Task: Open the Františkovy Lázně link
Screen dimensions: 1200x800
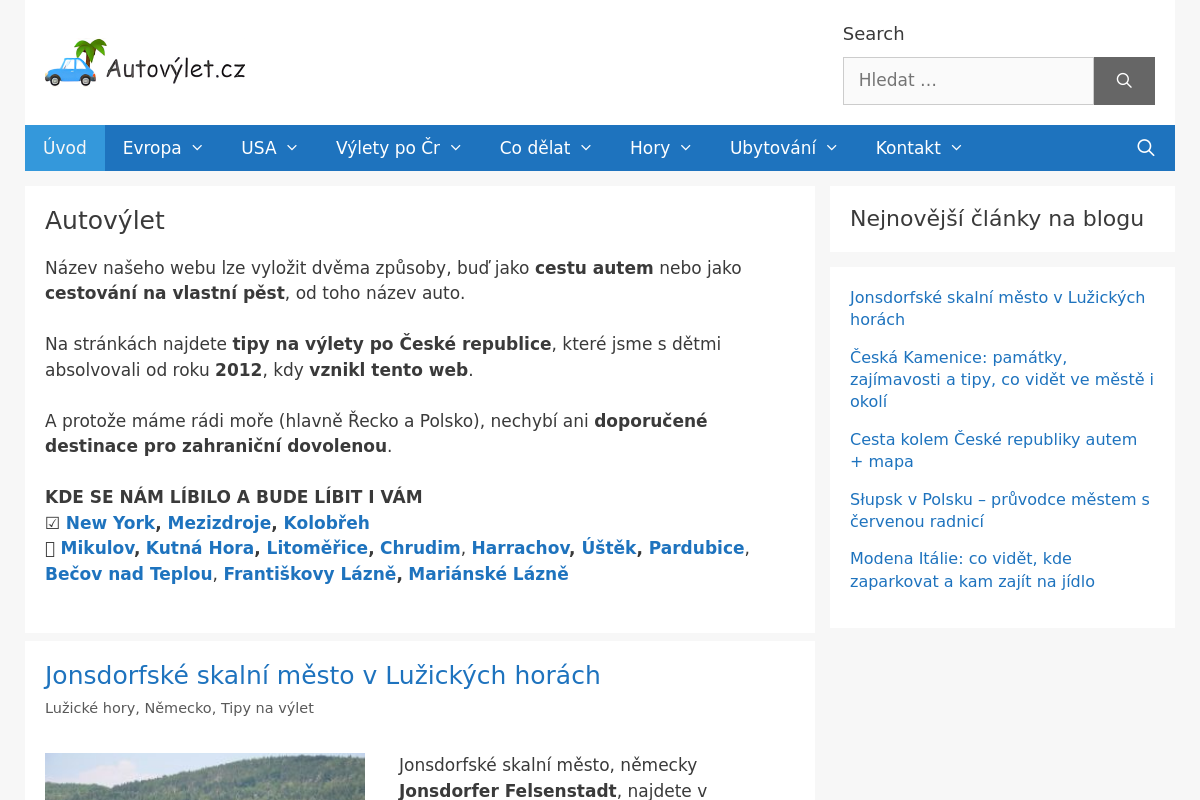Action: point(310,574)
